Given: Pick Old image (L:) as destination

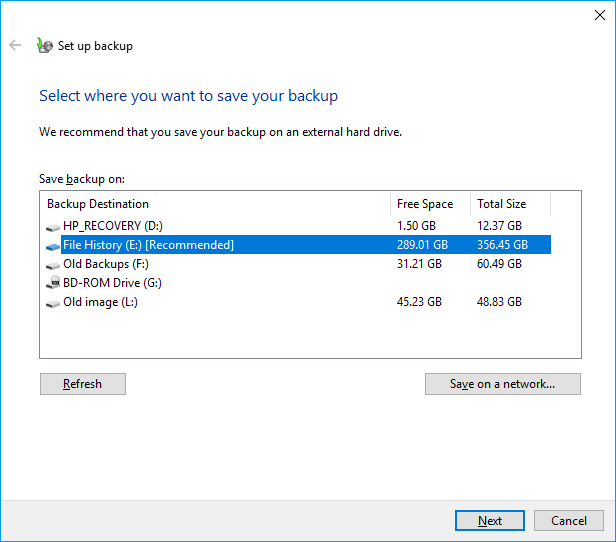Looking at the screenshot, I should 100,302.
